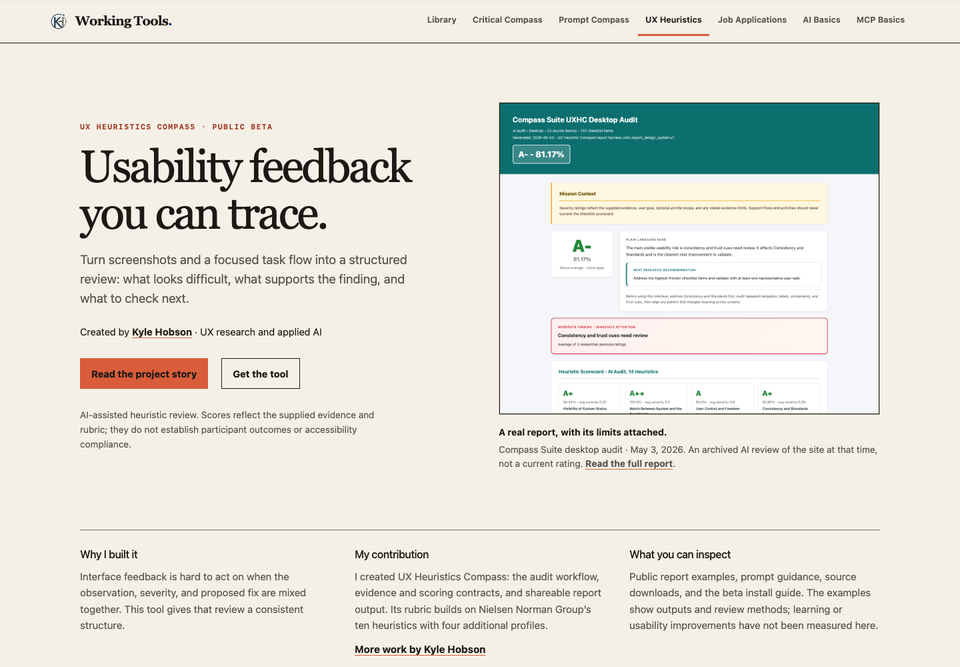960x667 pixels.
Task: Open the Library nav item
Action: point(441,20)
